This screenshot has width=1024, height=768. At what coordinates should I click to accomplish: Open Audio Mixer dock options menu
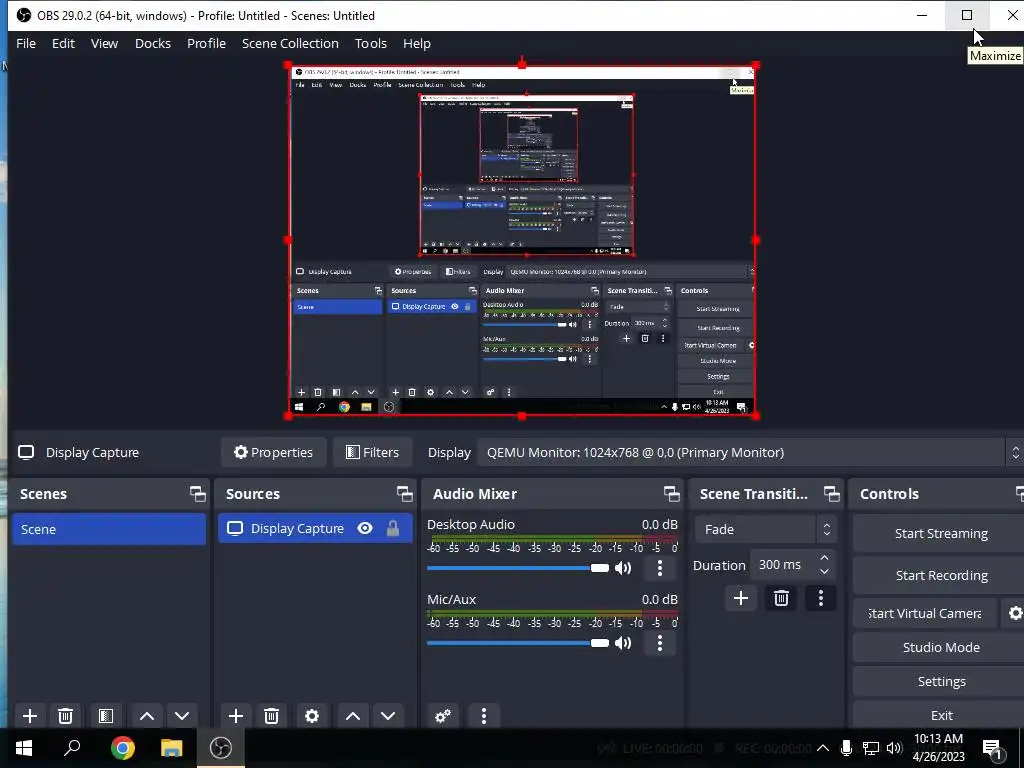[484, 716]
